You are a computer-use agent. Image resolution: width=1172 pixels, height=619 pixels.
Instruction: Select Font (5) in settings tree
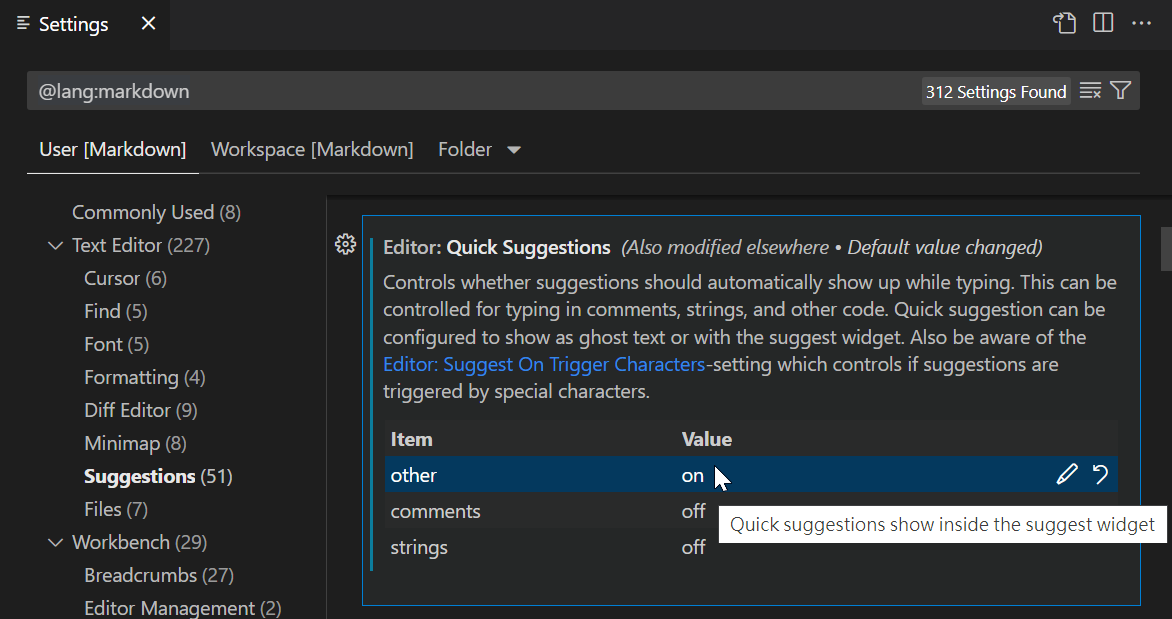pyautogui.click(x=117, y=344)
